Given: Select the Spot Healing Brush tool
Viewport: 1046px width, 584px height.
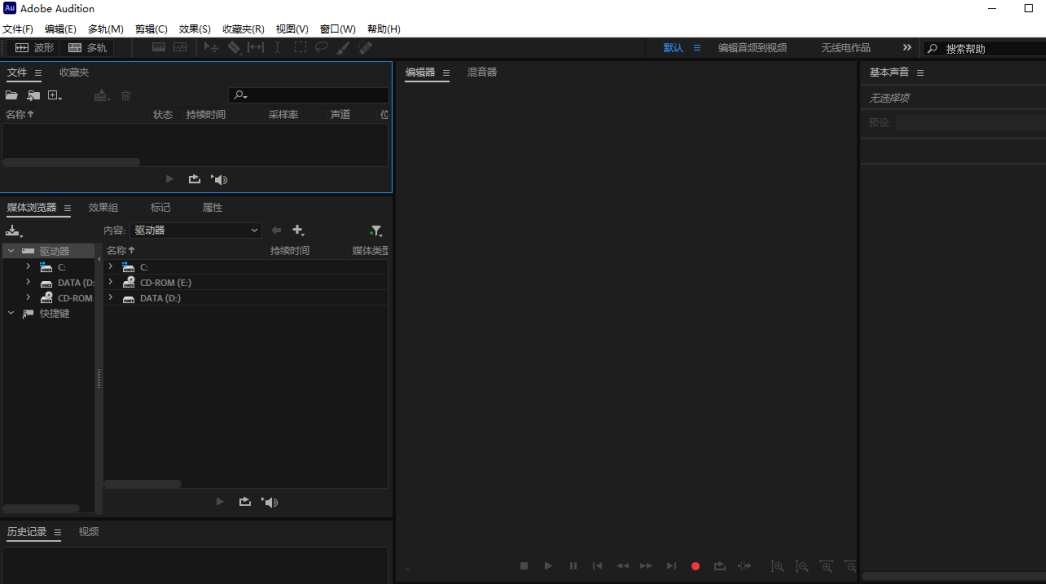Looking at the screenshot, I should [365, 47].
